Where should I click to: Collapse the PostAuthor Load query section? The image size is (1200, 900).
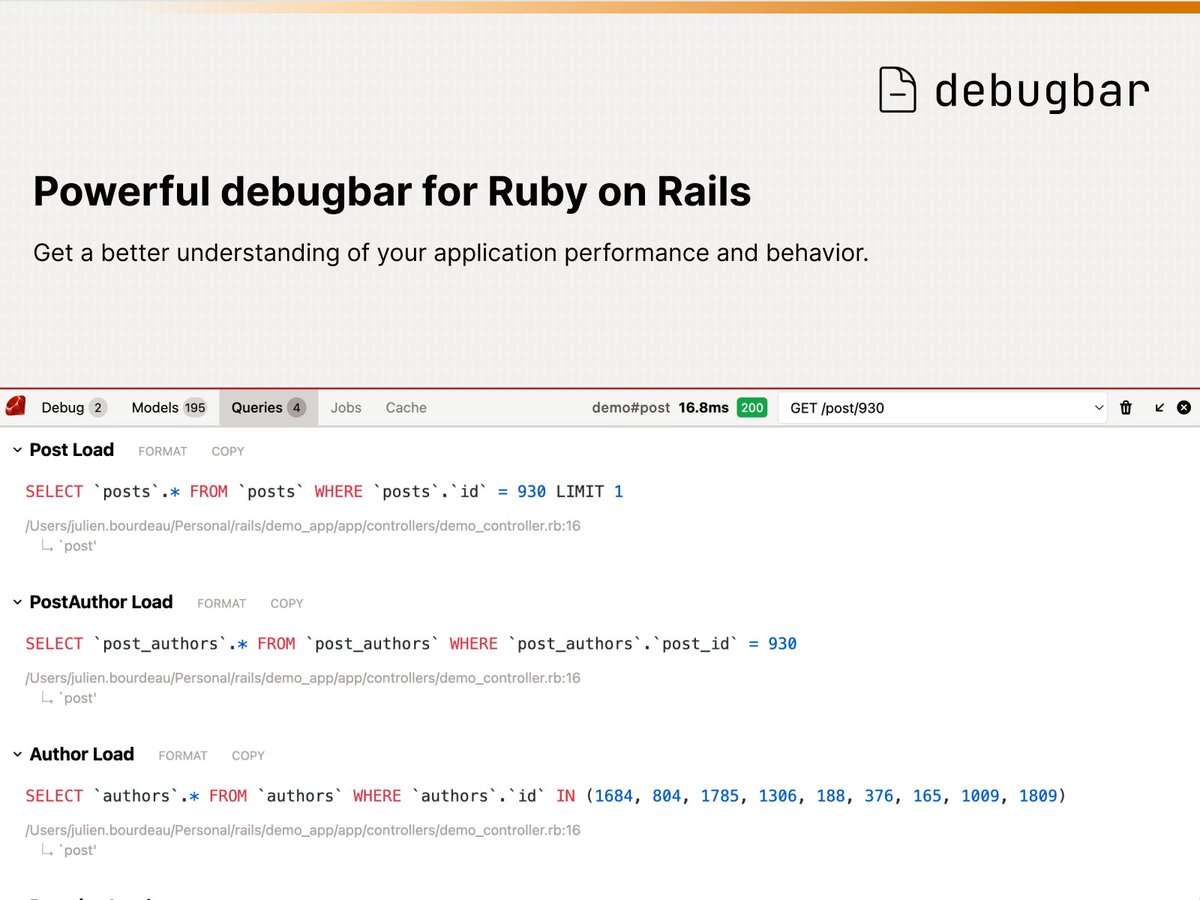[16, 602]
